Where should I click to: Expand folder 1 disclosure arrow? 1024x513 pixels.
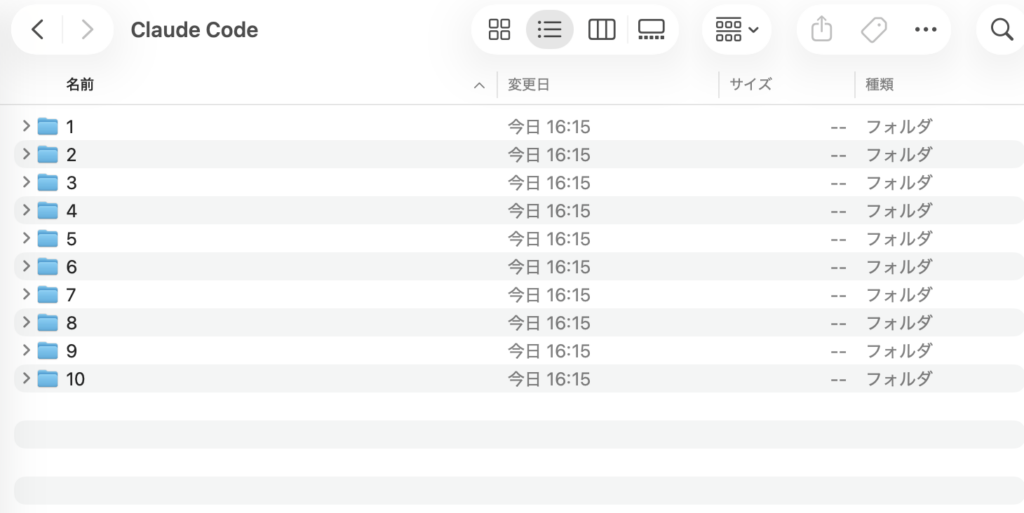pyautogui.click(x=26, y=126)
